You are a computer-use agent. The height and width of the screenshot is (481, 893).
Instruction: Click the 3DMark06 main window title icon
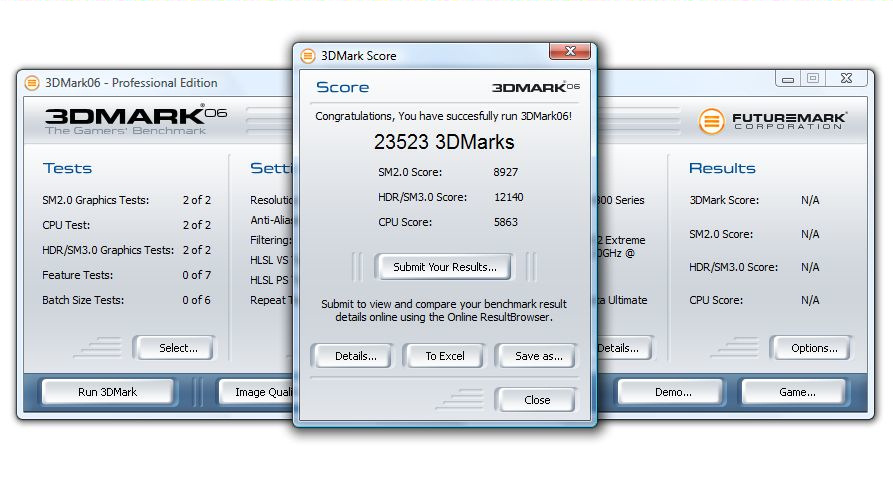tap(32, 83)
